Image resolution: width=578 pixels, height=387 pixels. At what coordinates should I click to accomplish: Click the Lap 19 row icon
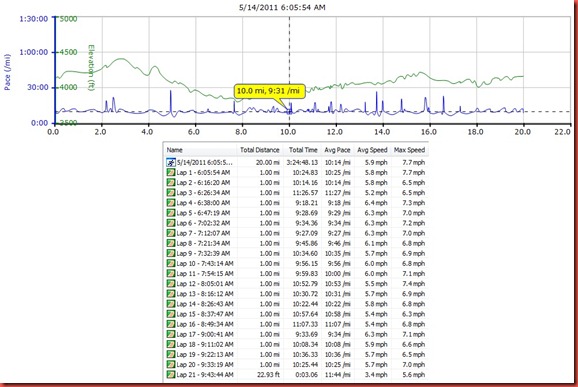coord(171,354)
